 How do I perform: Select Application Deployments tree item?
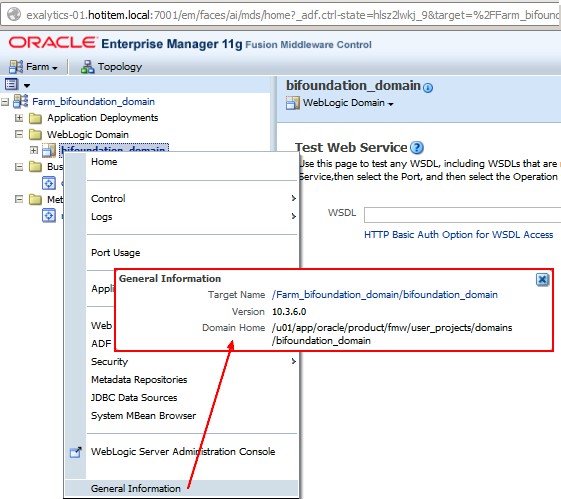103,118
